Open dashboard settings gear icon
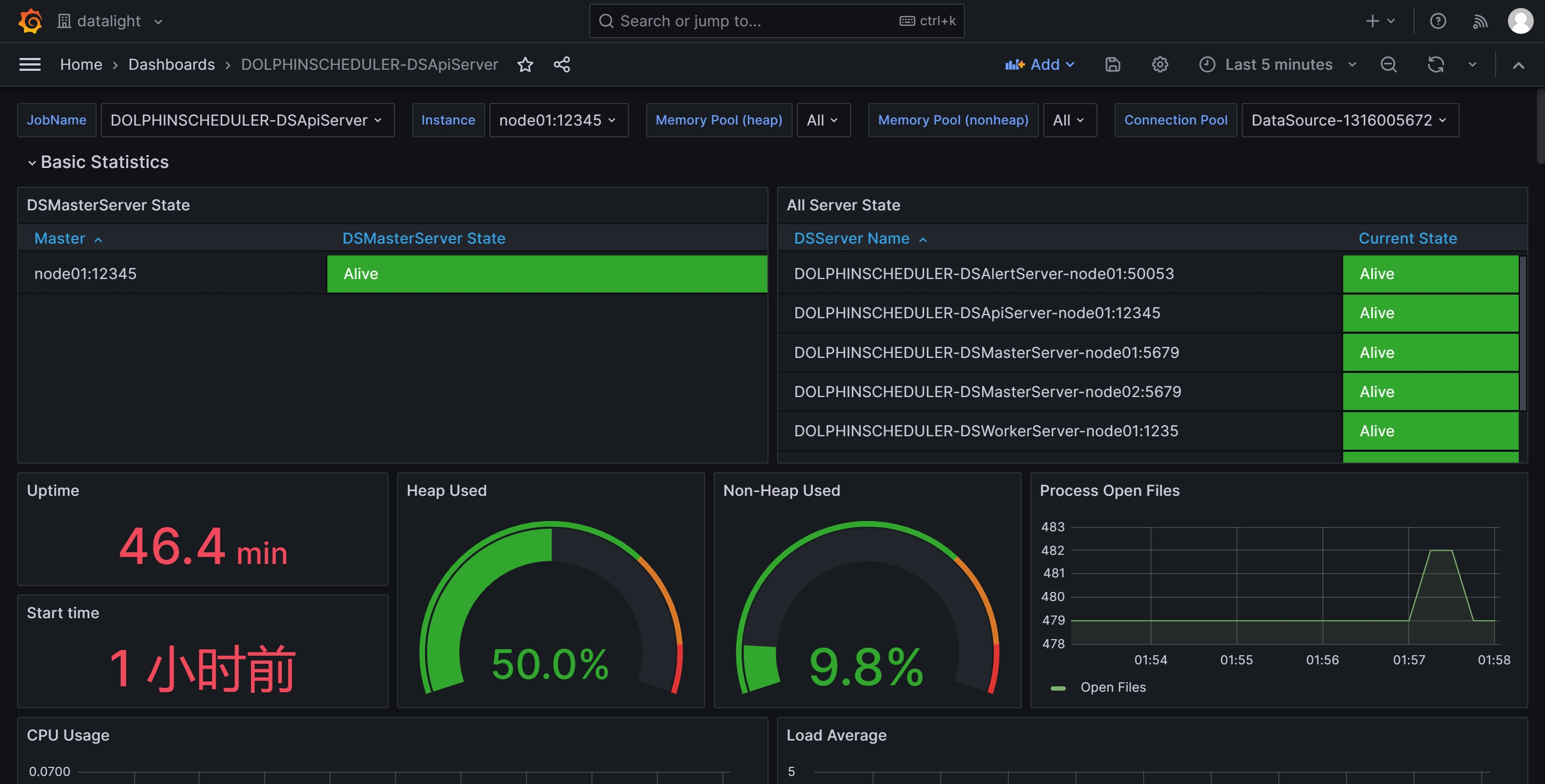Image resolution: width=1545 pixels, height=784 pixels. pos(1160,64)
